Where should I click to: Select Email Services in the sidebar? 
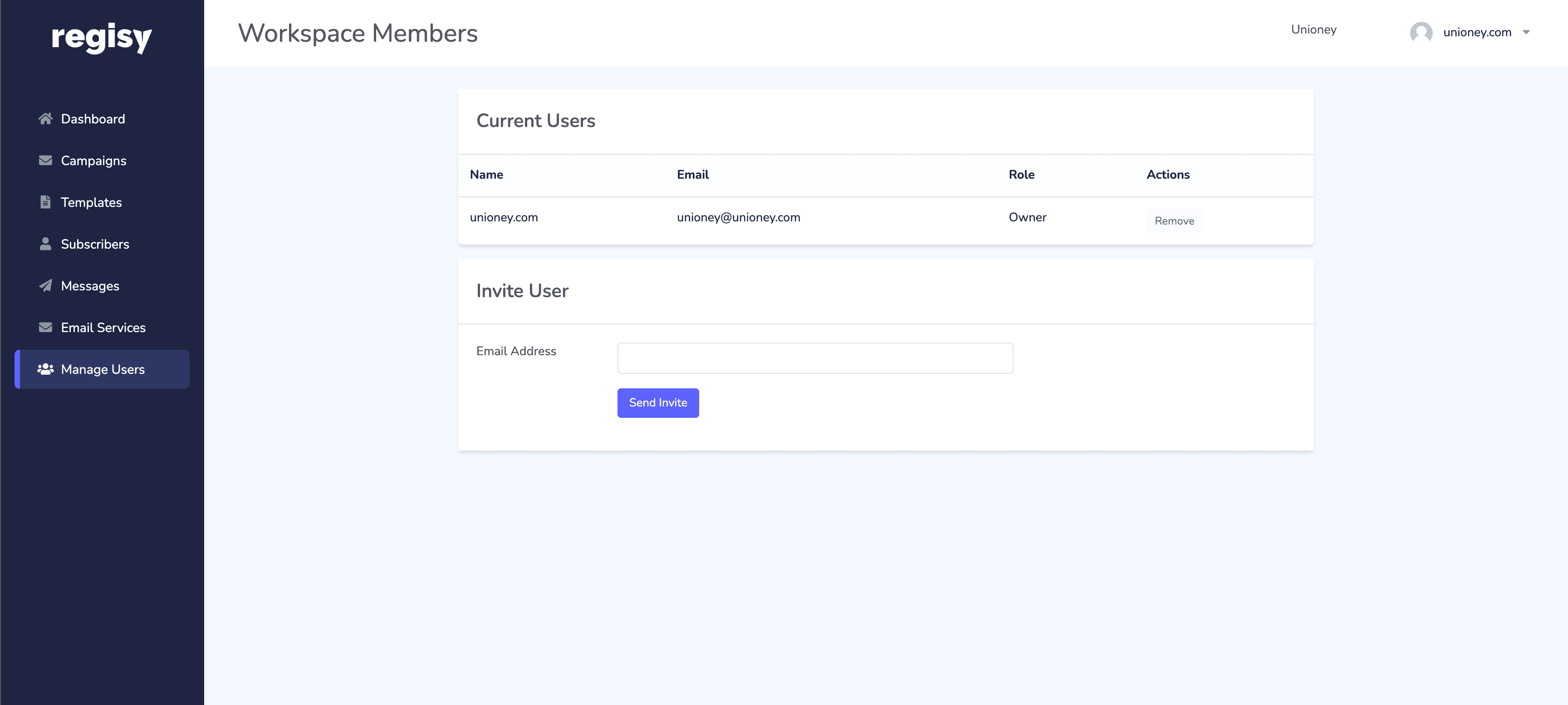[103, 328]
